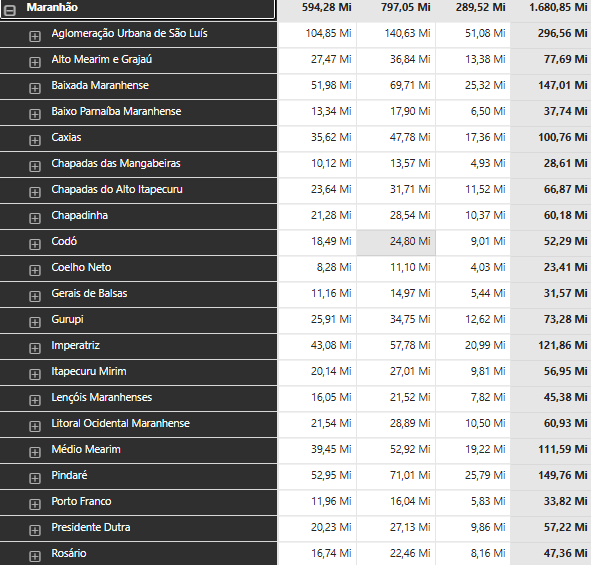Click the 296,56 Mi total cell

(x=562, y=33)
